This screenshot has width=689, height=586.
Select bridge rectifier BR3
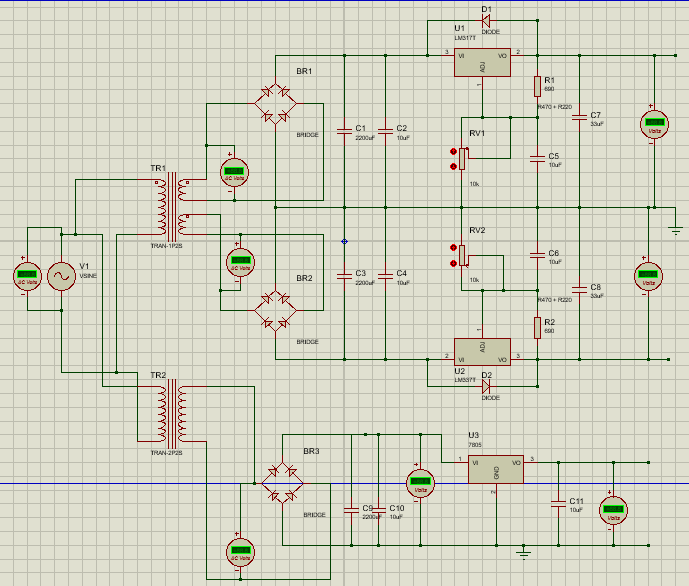[x=282, y=483]
